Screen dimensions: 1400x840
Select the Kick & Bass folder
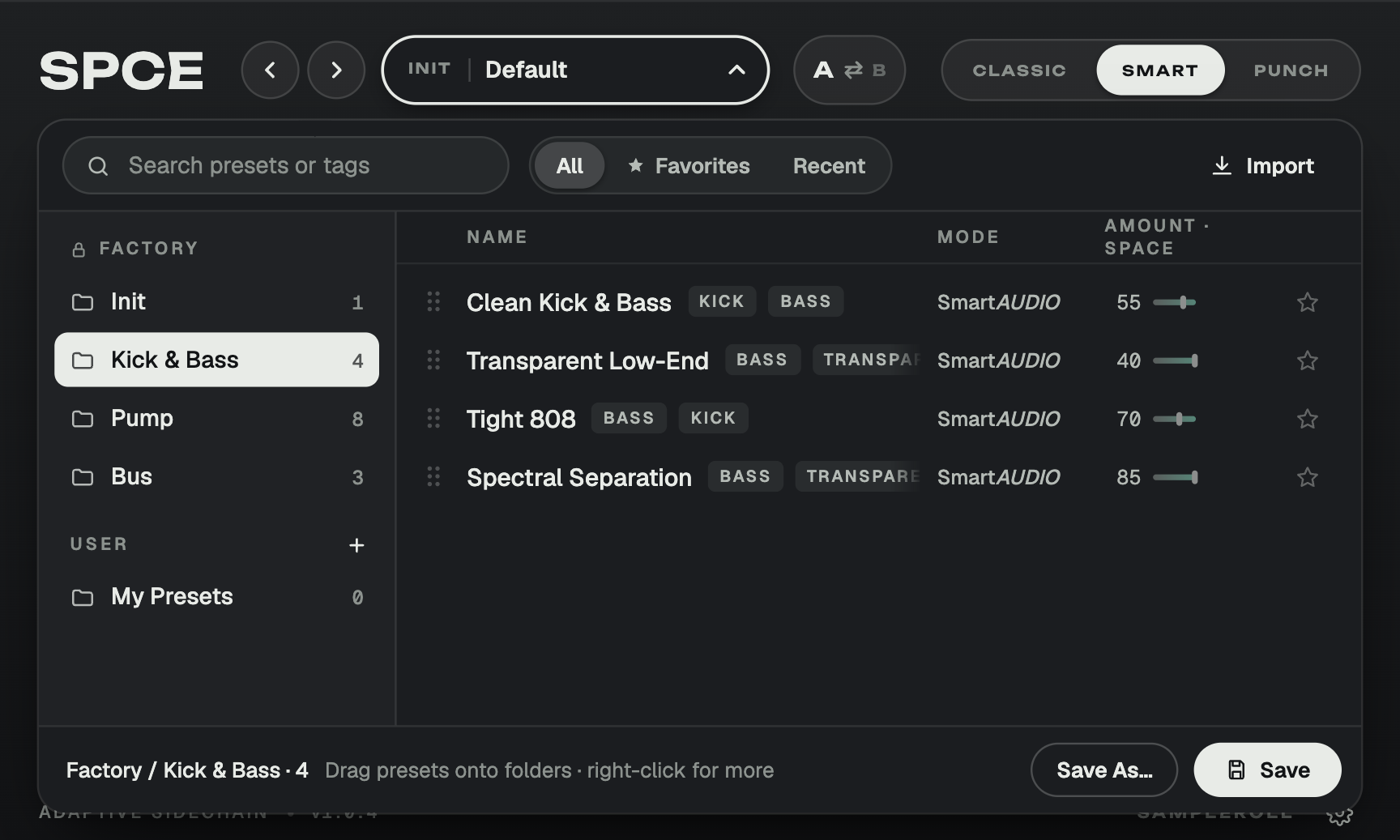pos(216,360)
